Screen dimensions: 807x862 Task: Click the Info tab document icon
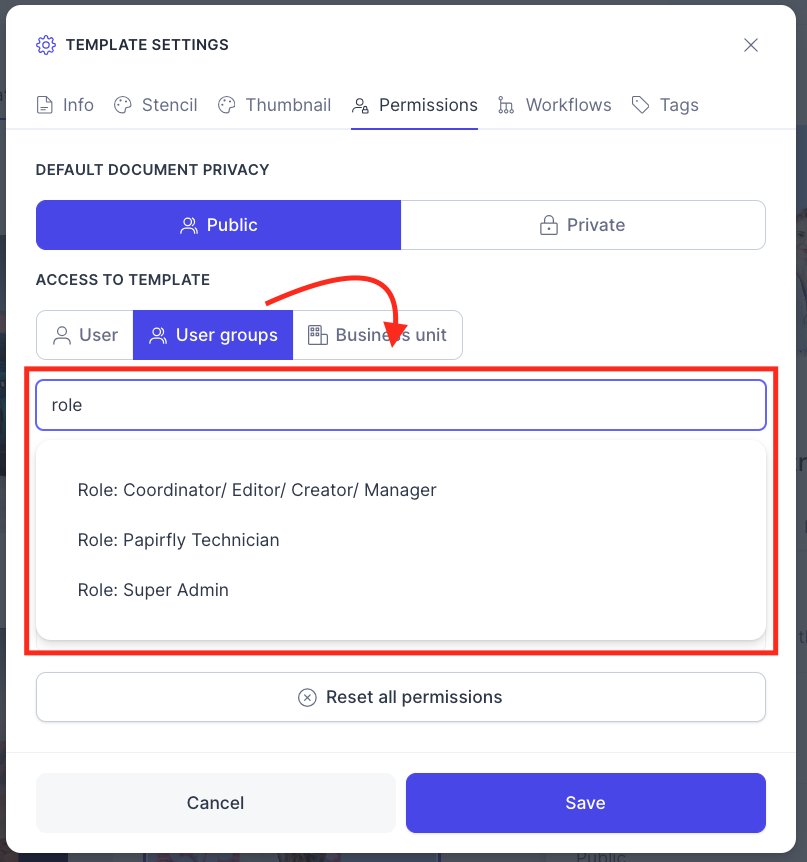click(45, 104)
